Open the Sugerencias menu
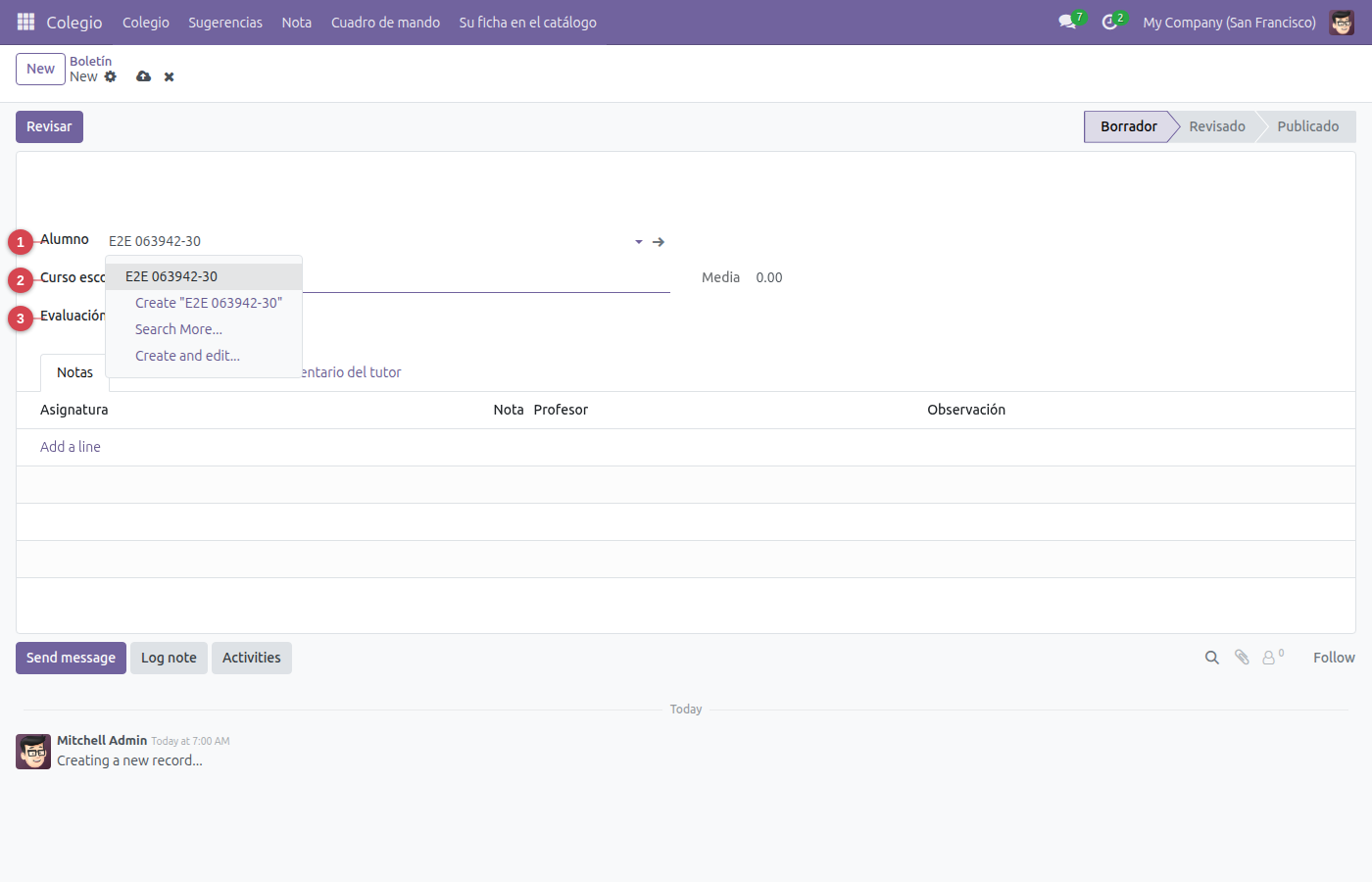Screen dimensions: 1372x882 coord(225,22)
